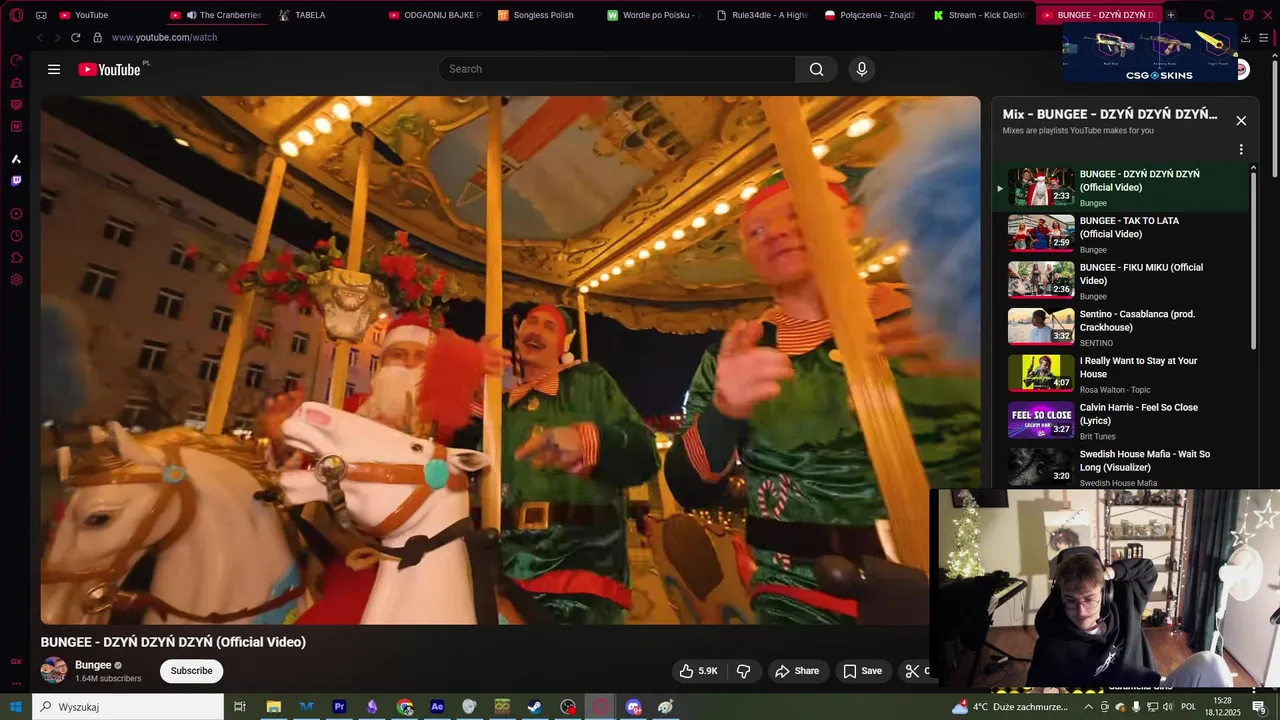Click the search magnifier button on YouTube

click(816, 69)
